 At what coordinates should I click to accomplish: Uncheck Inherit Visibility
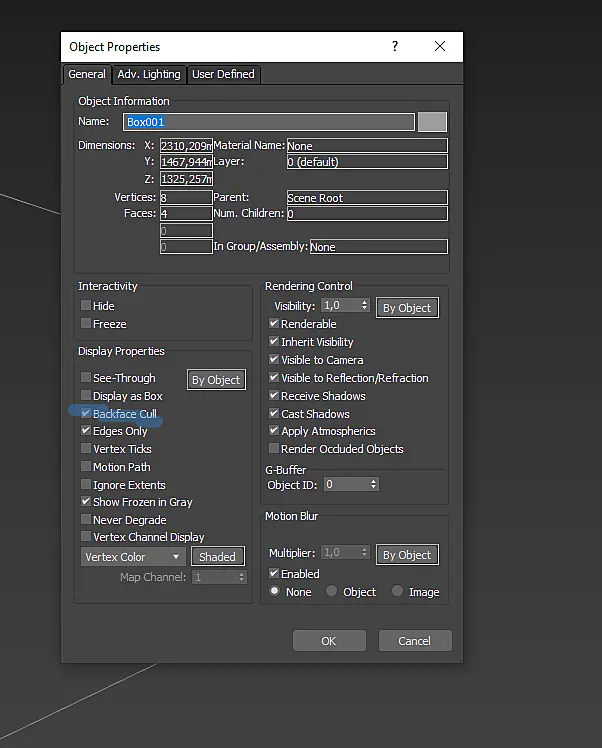pyautogui.click(x=274, y=342)
